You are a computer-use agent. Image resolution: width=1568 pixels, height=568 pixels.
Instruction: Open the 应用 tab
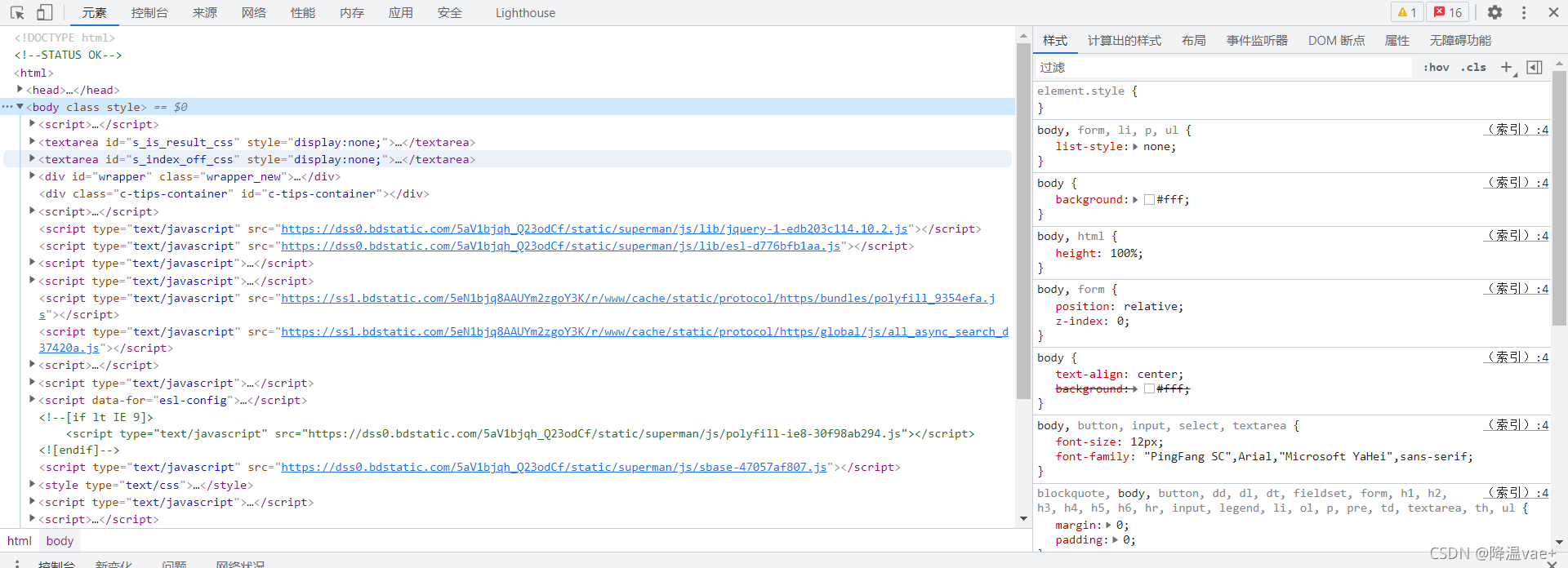click(401, 13)
